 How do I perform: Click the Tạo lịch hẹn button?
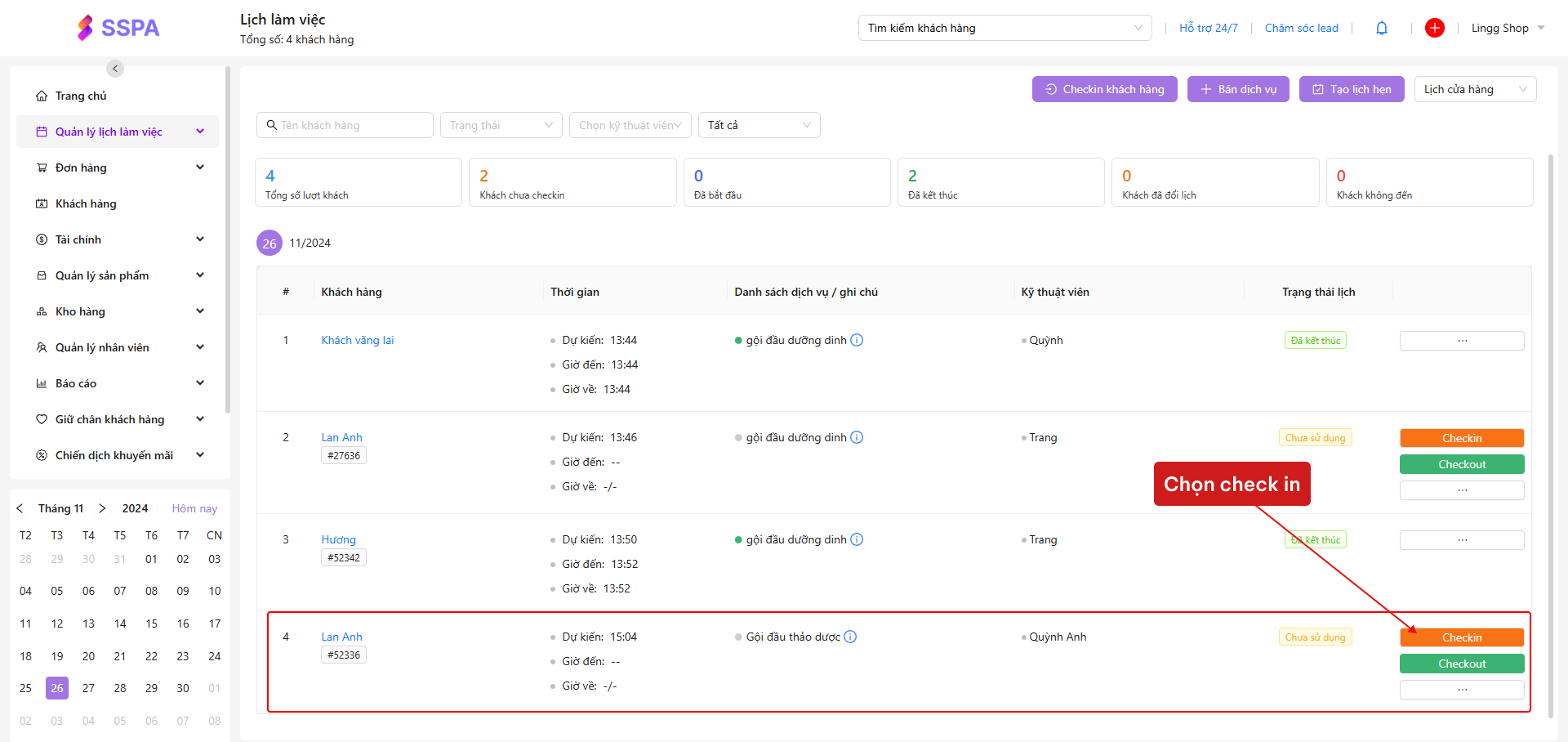click(x=1351, y=90)
